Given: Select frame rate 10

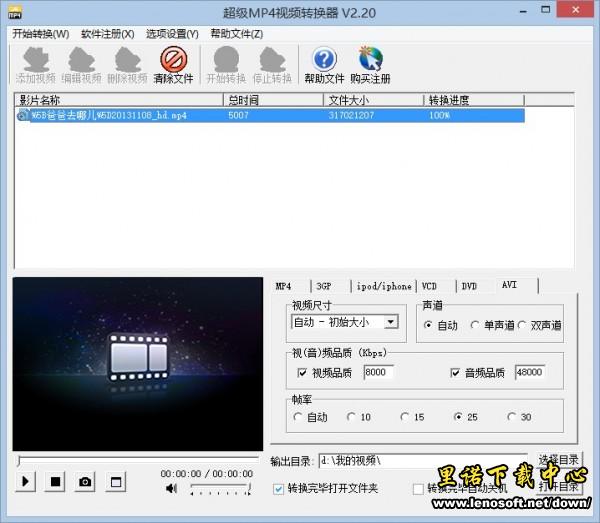Looking at the screenshot, I should tap(351, 417).
